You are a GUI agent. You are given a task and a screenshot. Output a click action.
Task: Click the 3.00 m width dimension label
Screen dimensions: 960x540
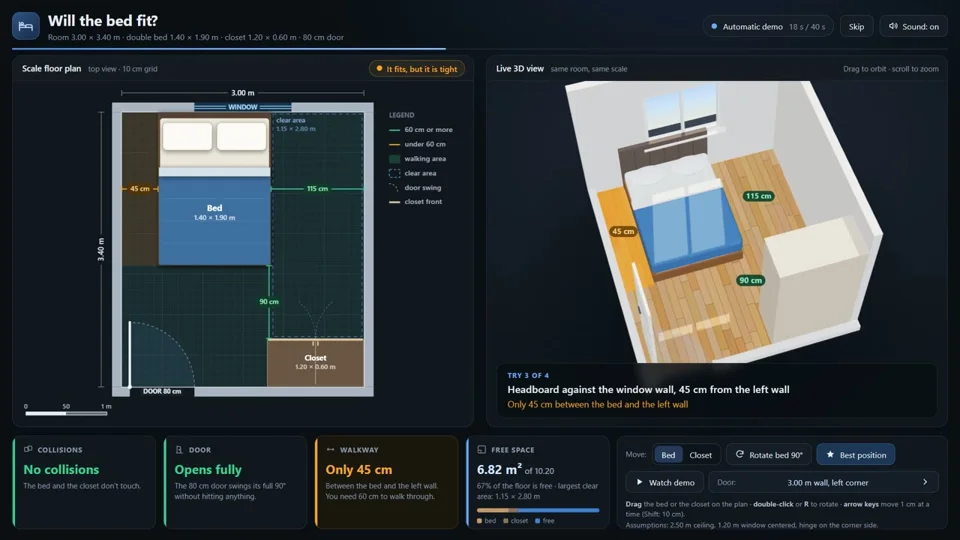click(x=242, y=93)
